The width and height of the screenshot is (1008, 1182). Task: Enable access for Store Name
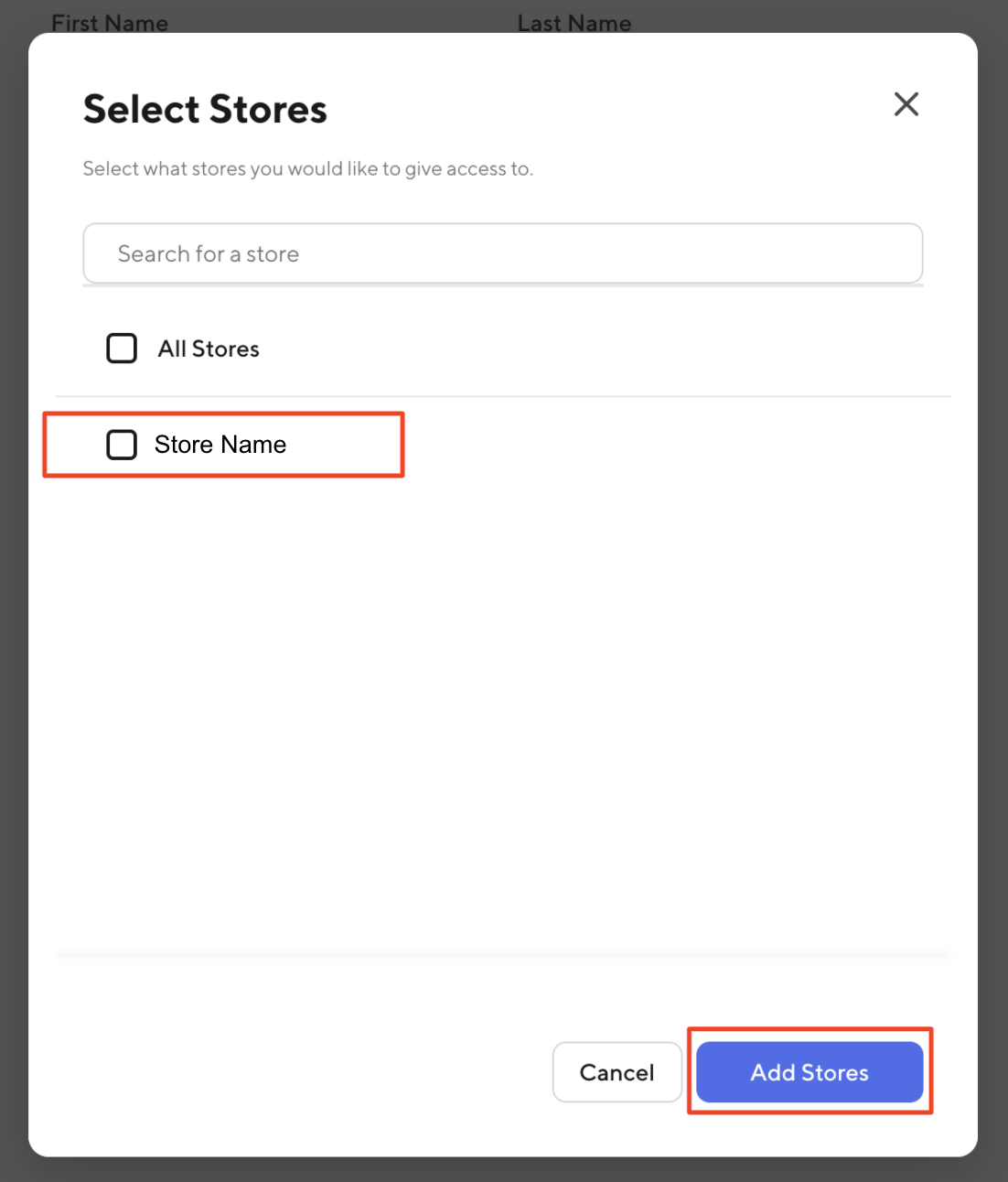point(122,445)
